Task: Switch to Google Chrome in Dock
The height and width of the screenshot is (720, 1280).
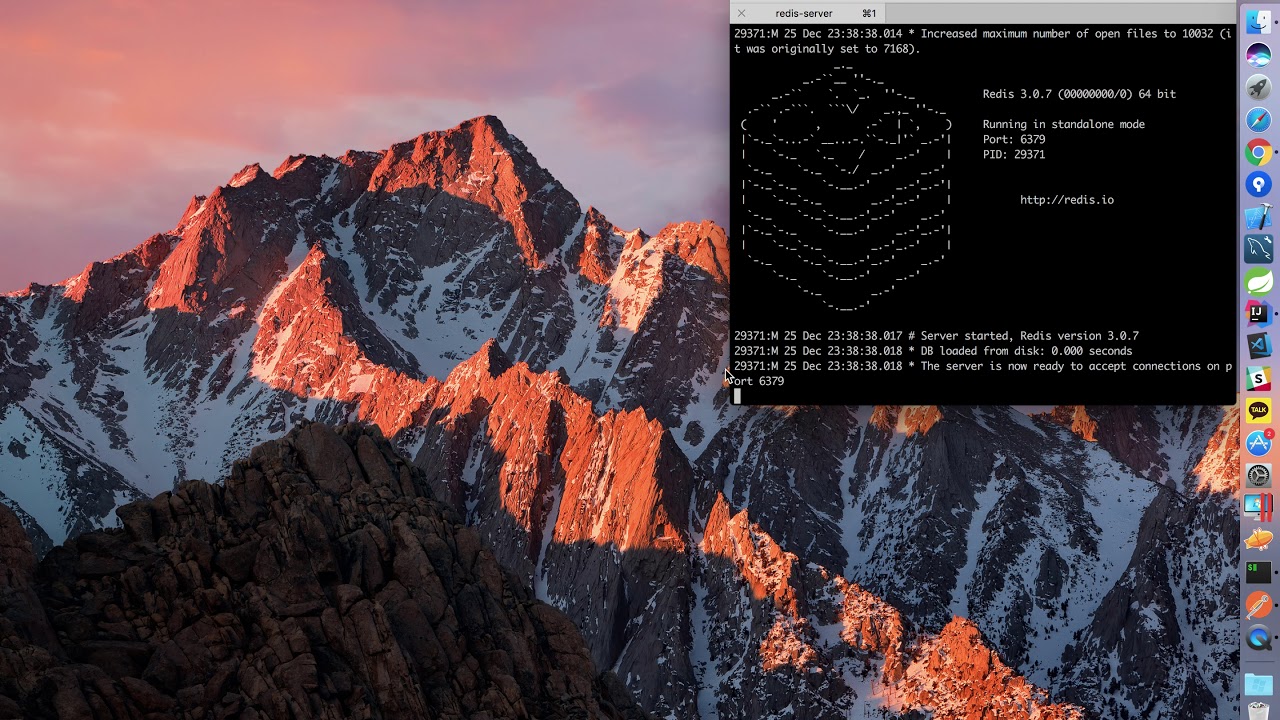Action: coord(1259,152)
